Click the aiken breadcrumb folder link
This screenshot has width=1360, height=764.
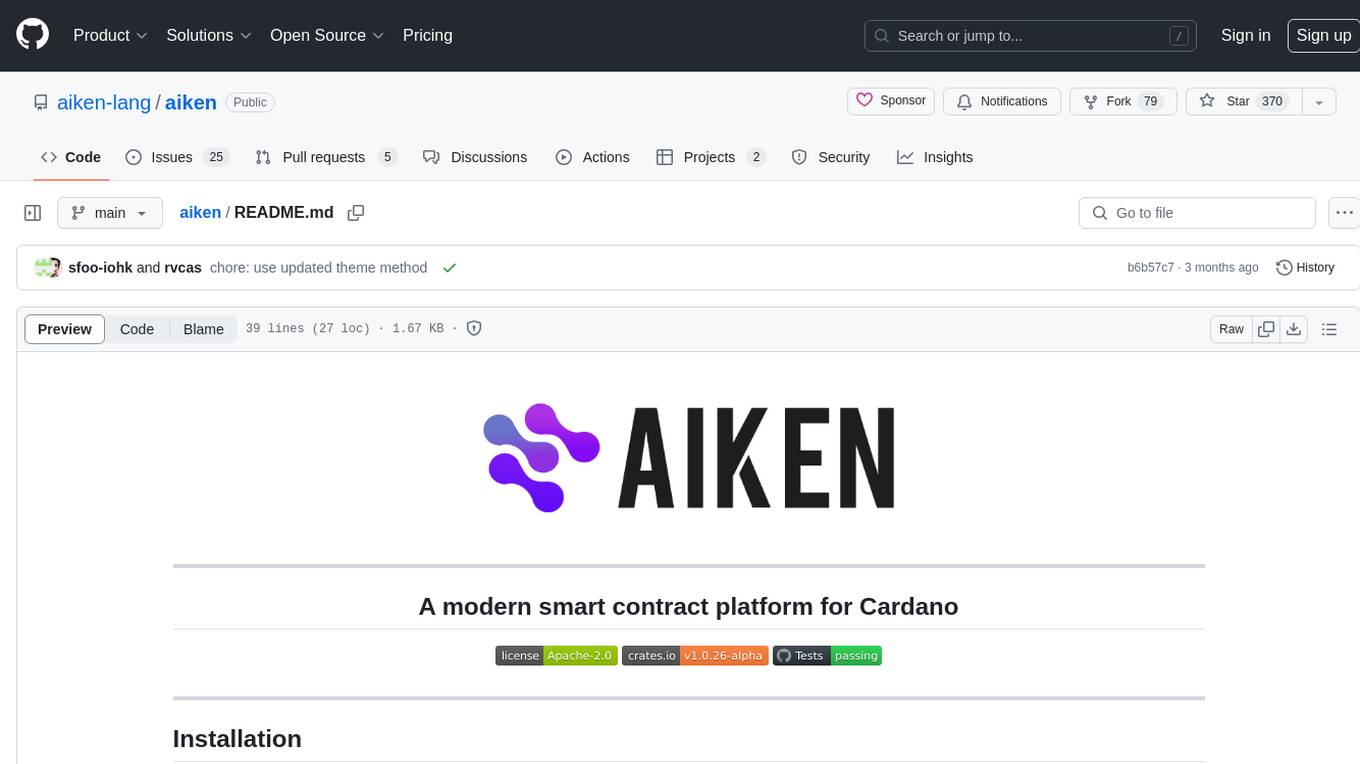coord(200,212)
